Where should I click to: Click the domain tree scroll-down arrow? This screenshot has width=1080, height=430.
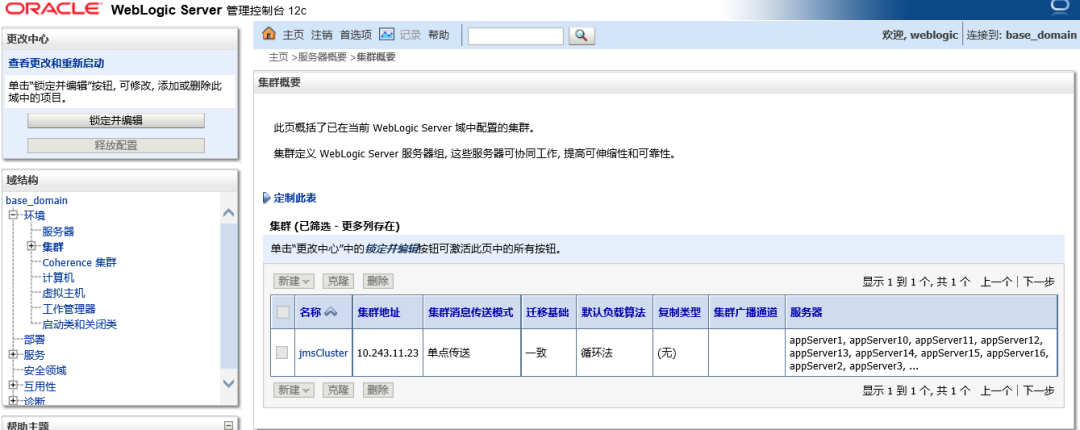229,383
